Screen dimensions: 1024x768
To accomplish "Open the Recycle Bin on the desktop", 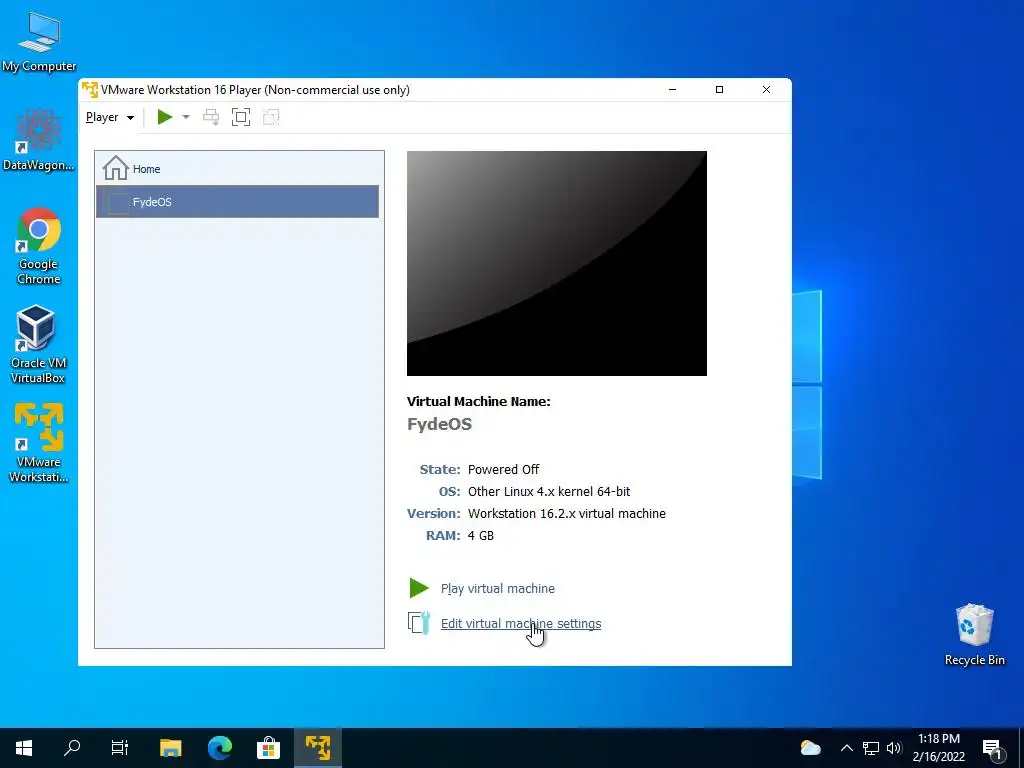I will point(974,635).
